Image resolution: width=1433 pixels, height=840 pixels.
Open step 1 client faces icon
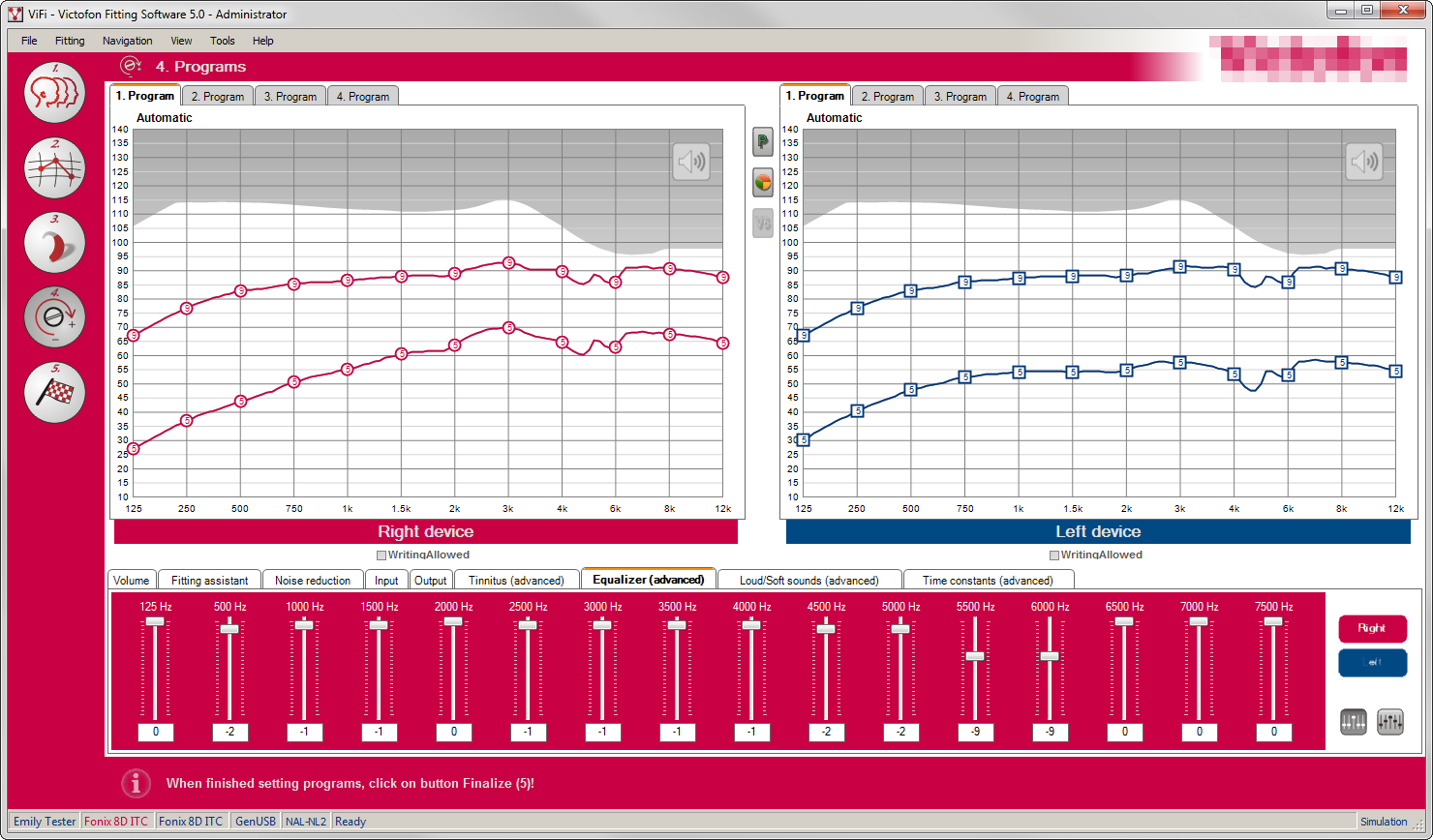[x=54, y=92]
